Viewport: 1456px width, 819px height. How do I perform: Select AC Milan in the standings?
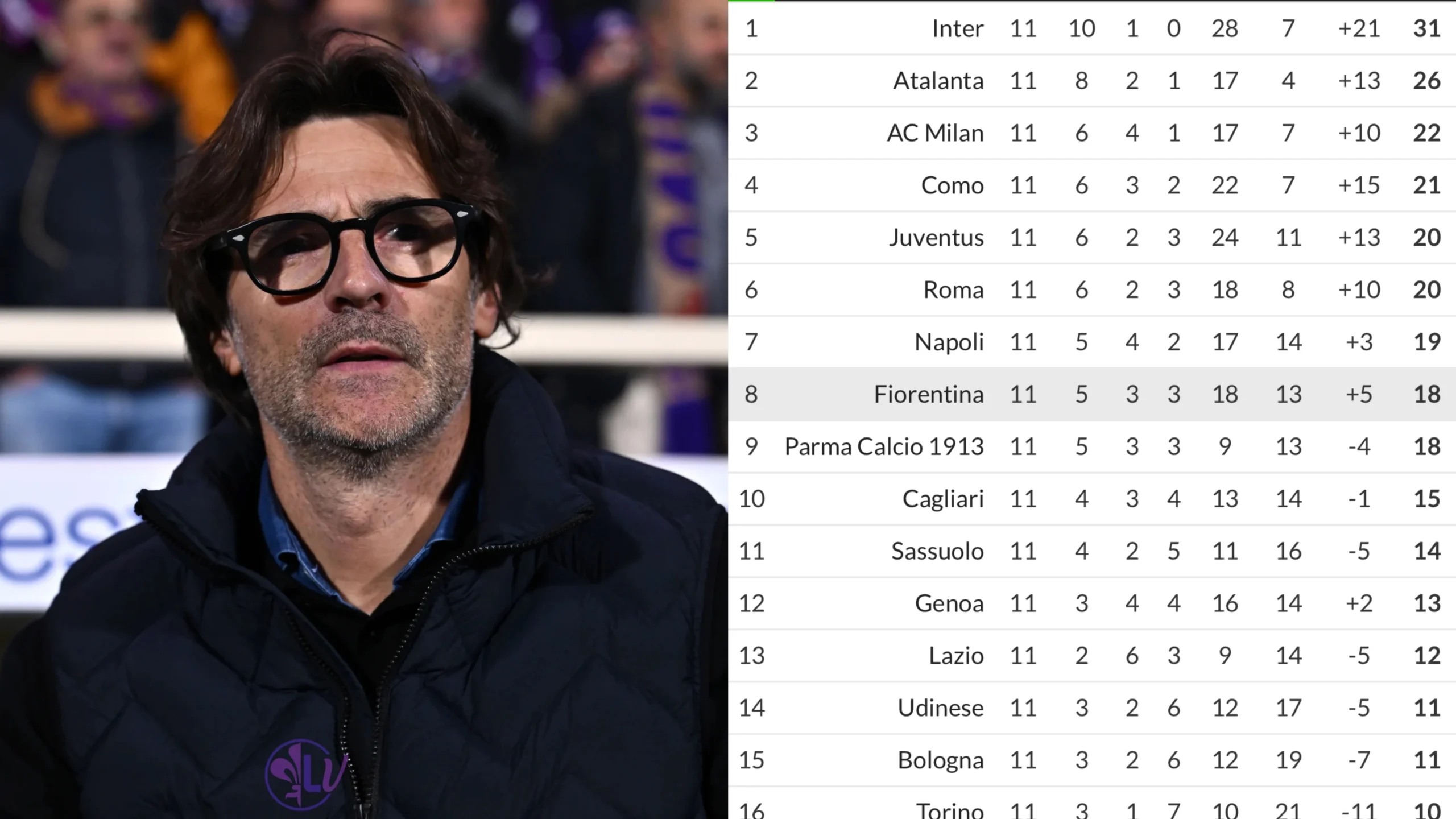[935, 133]
